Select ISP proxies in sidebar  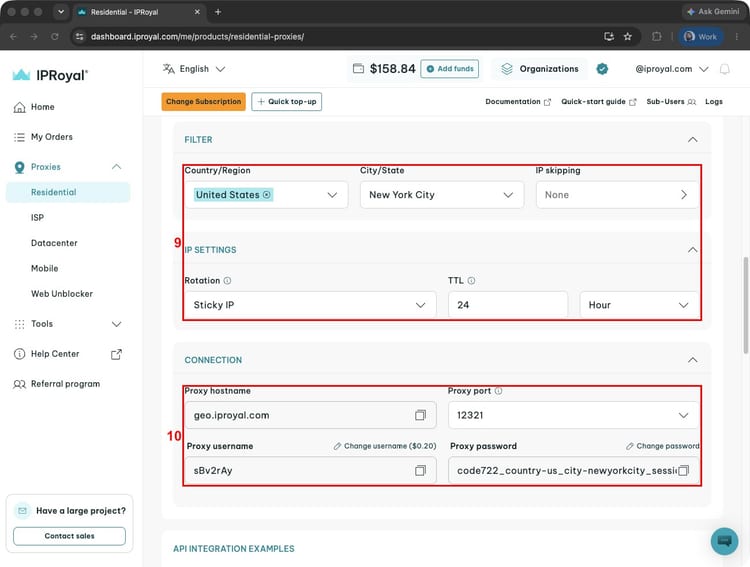click(37, 218)
